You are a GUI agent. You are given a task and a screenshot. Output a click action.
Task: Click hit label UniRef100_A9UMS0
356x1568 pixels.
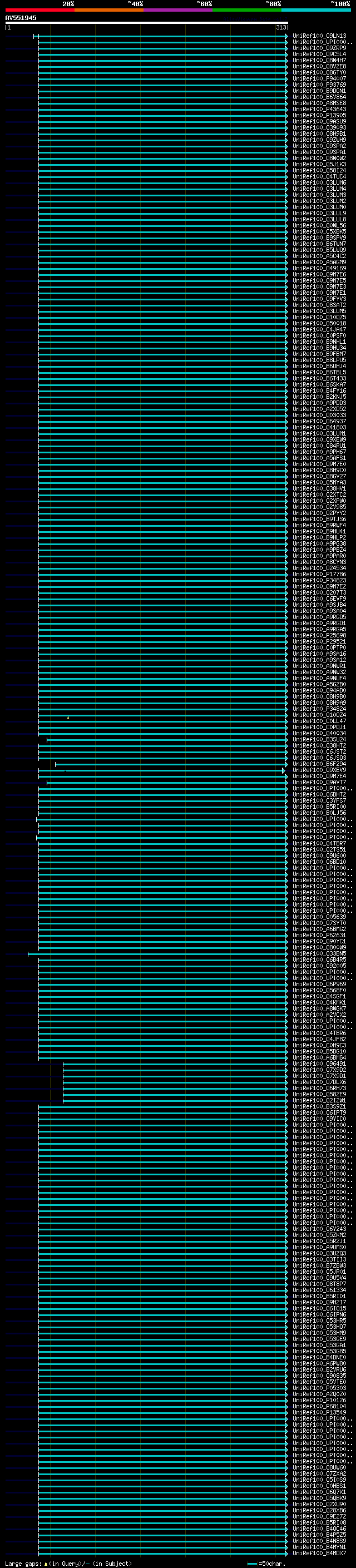(x=319, y=1247)
